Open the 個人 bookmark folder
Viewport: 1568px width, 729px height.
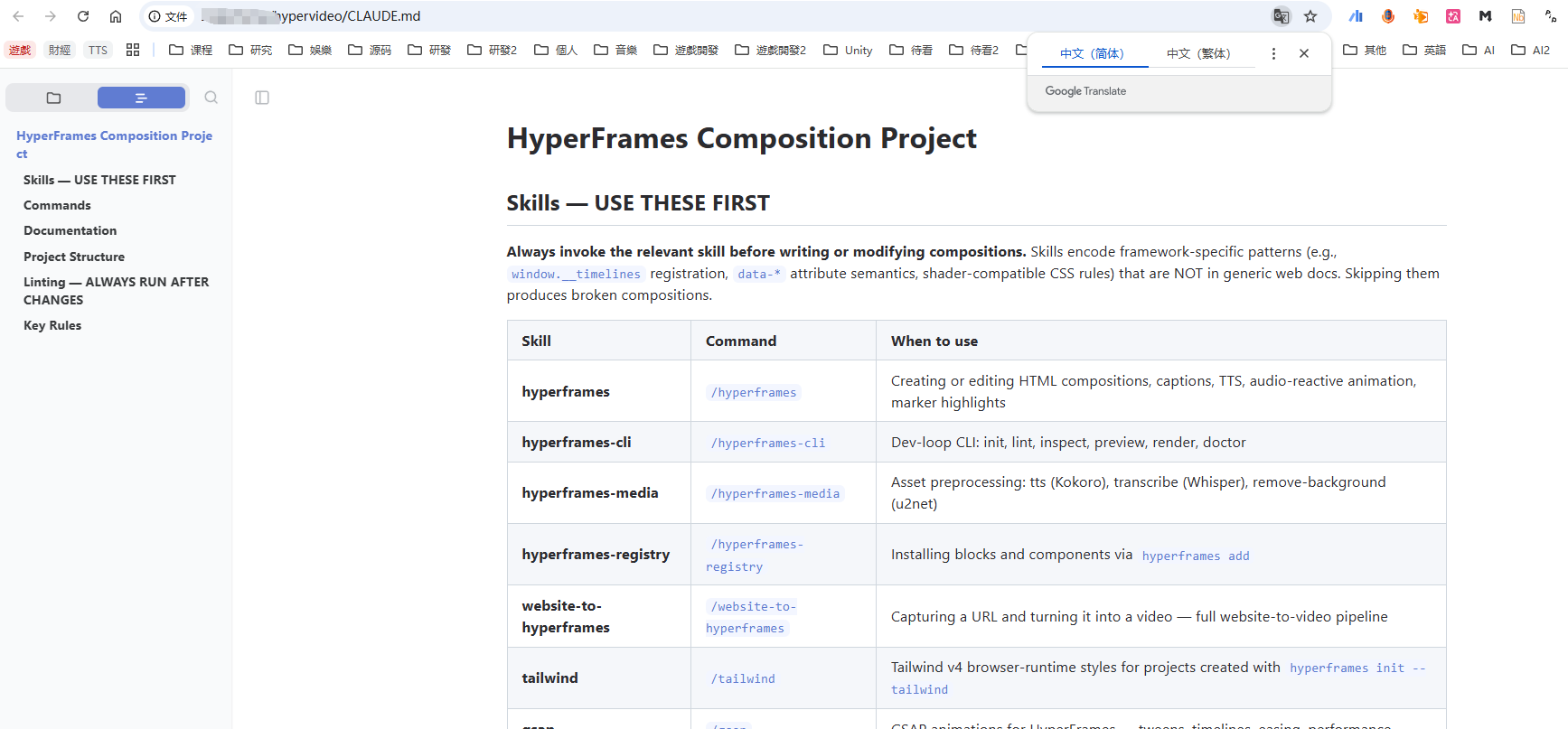click(x=556, y=50)
